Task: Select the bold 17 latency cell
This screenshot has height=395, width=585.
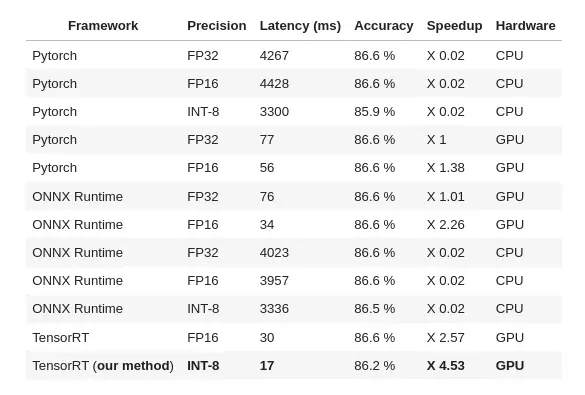Action: point(267,366)
